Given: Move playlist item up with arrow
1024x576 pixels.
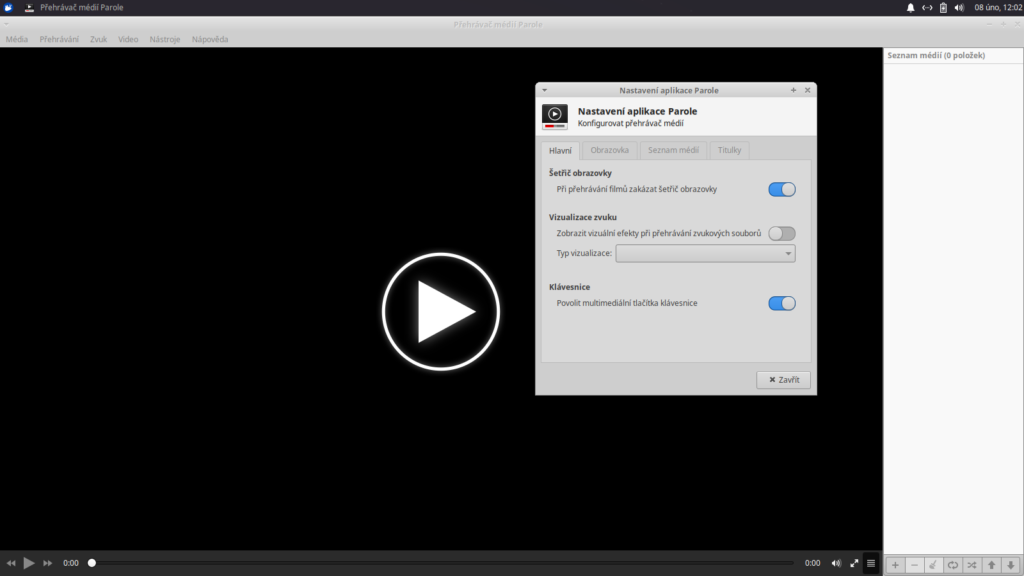Looking at the screenshot, I should point(991,565).
